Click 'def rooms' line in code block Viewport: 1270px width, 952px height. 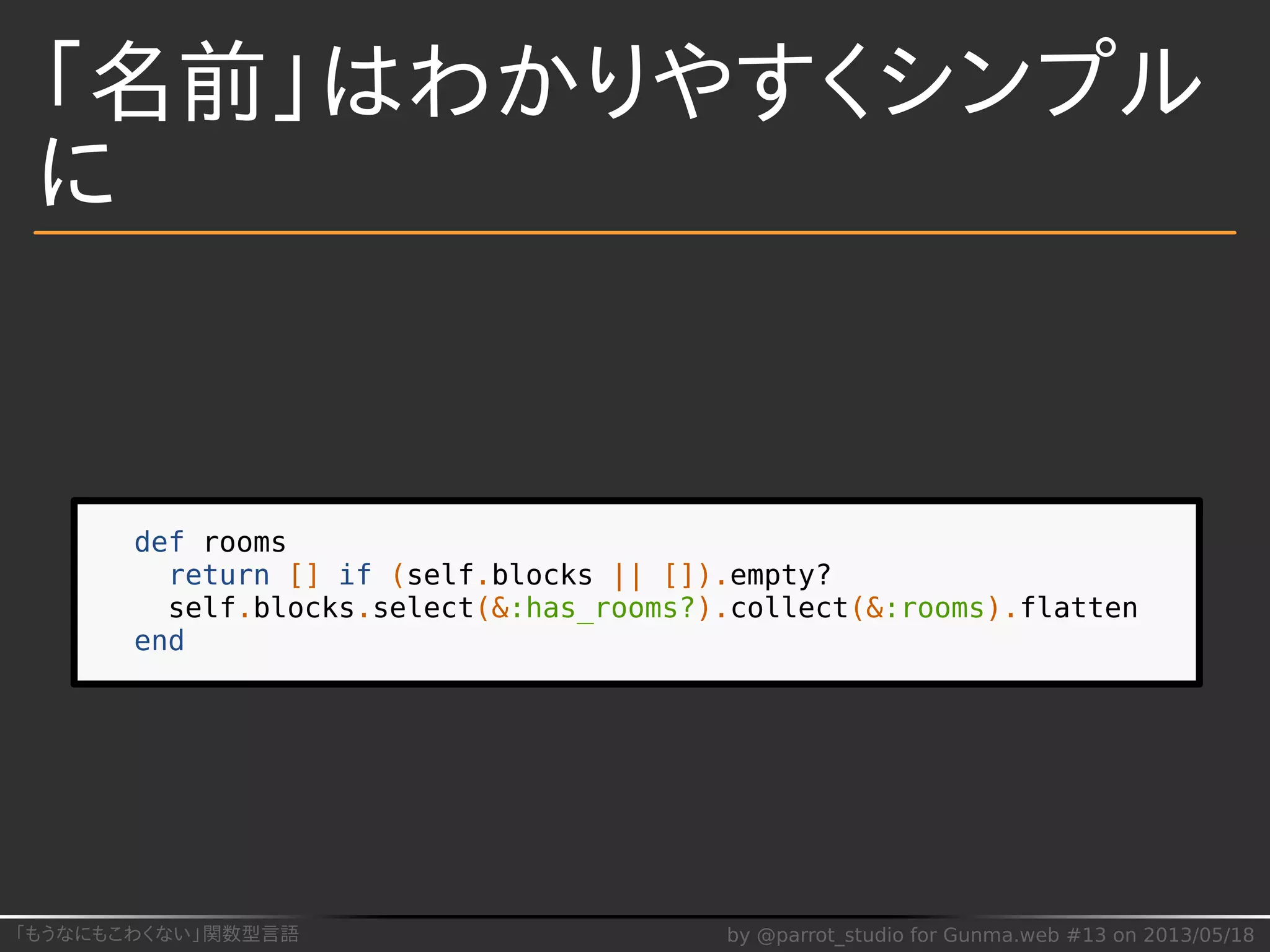point(210,542)
